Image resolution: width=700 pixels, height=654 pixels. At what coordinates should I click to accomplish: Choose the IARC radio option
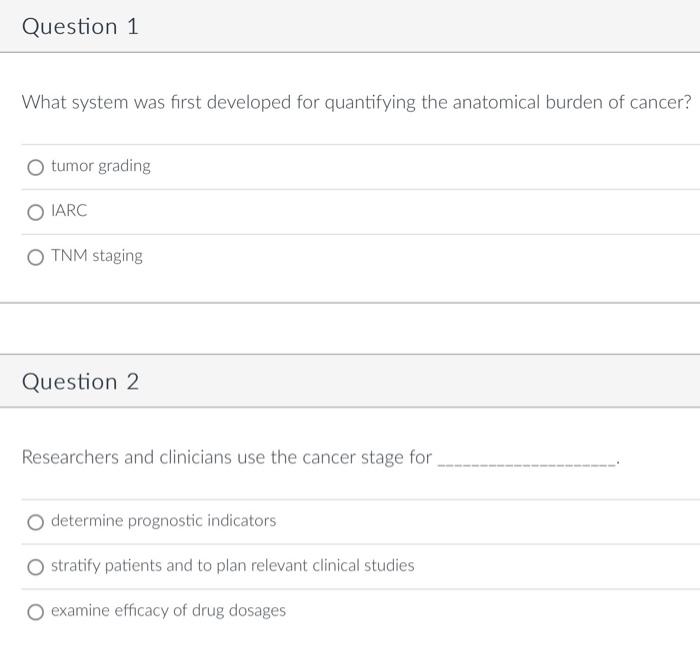click(x=36, y=212)
